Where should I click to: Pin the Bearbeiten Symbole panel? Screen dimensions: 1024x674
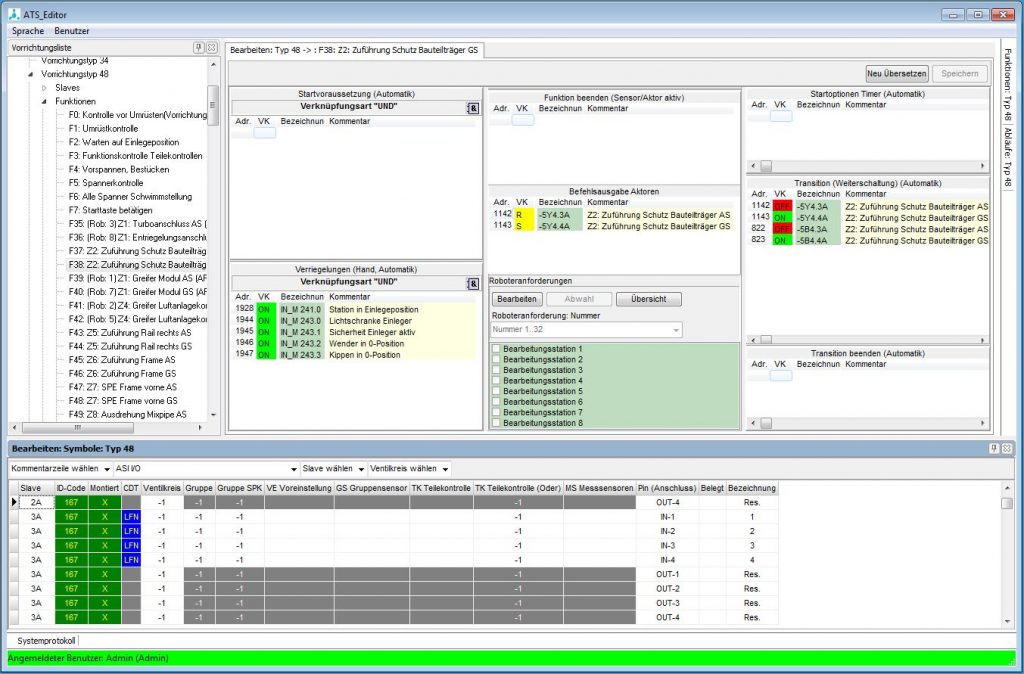994,448
